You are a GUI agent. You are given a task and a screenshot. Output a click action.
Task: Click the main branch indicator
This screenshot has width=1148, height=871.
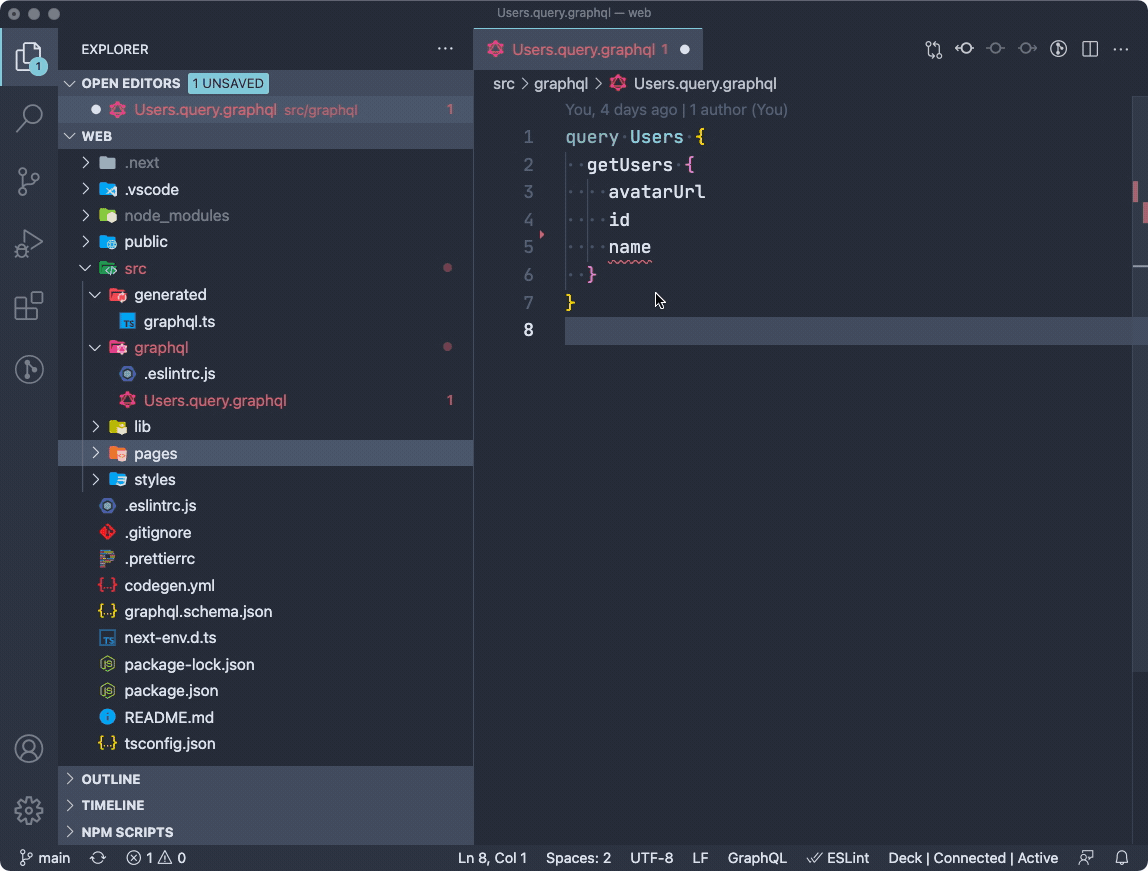pos(45,858)
